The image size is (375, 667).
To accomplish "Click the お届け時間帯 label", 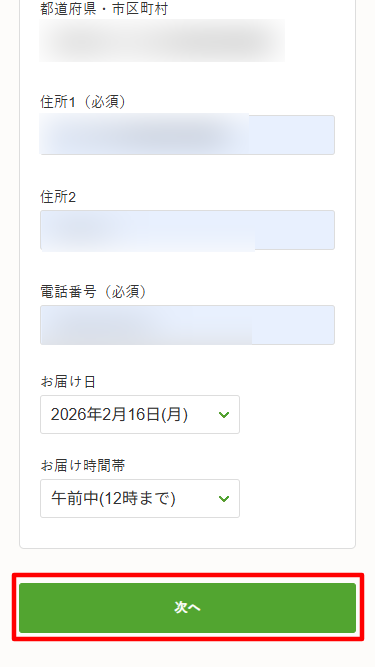I will (x=83, y=466).
